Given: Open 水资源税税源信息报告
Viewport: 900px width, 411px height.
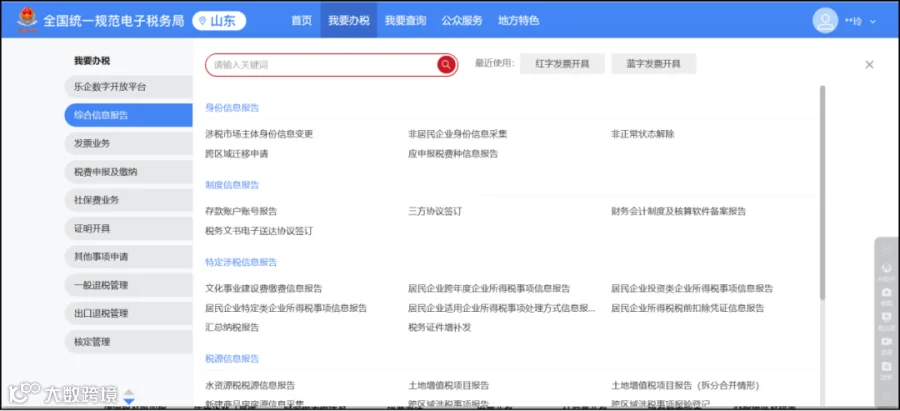Looking at the screenshot, I should pyautogui.click(x=250, y=385).
